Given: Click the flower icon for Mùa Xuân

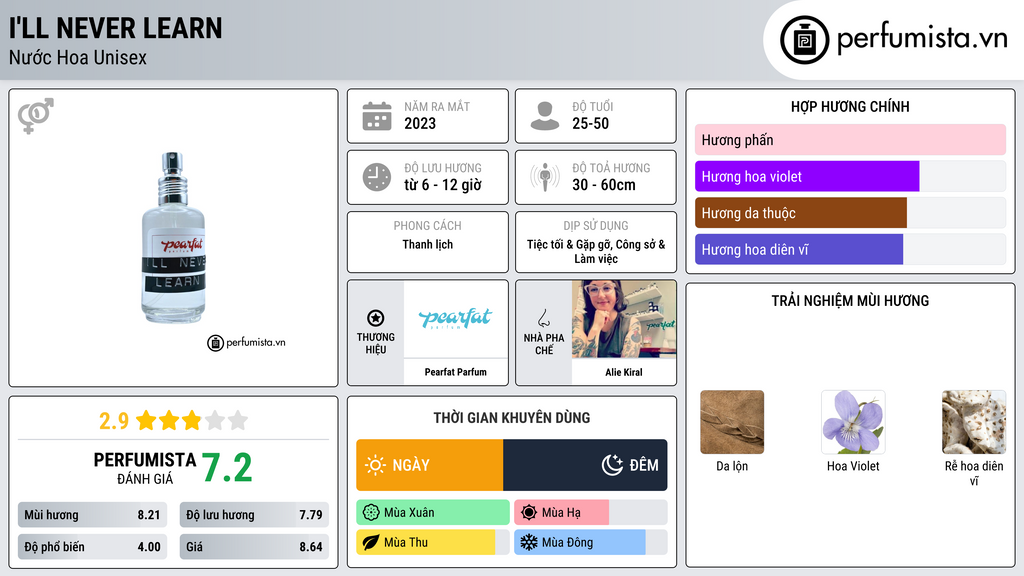Looking at the screenshot, I should pos(371,513).
